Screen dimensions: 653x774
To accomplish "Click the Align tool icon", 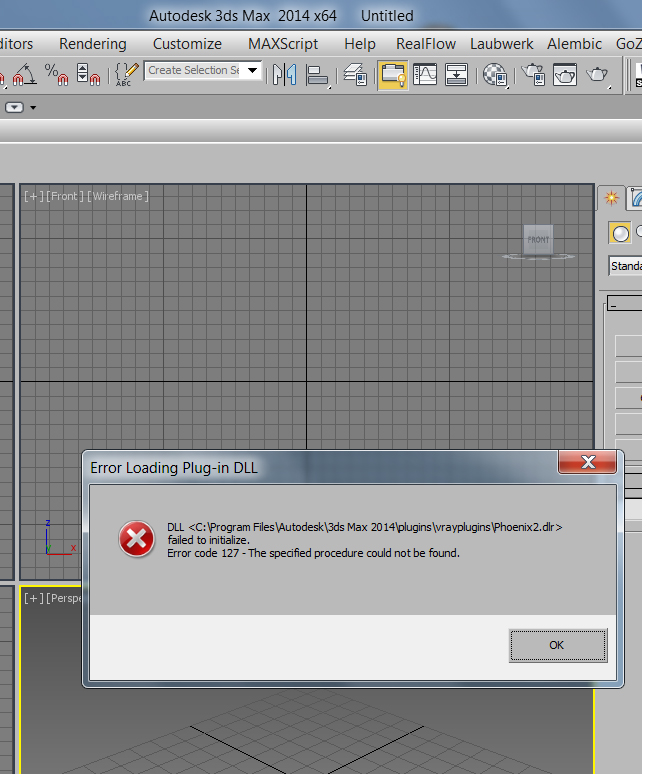I will pos(317,75).
